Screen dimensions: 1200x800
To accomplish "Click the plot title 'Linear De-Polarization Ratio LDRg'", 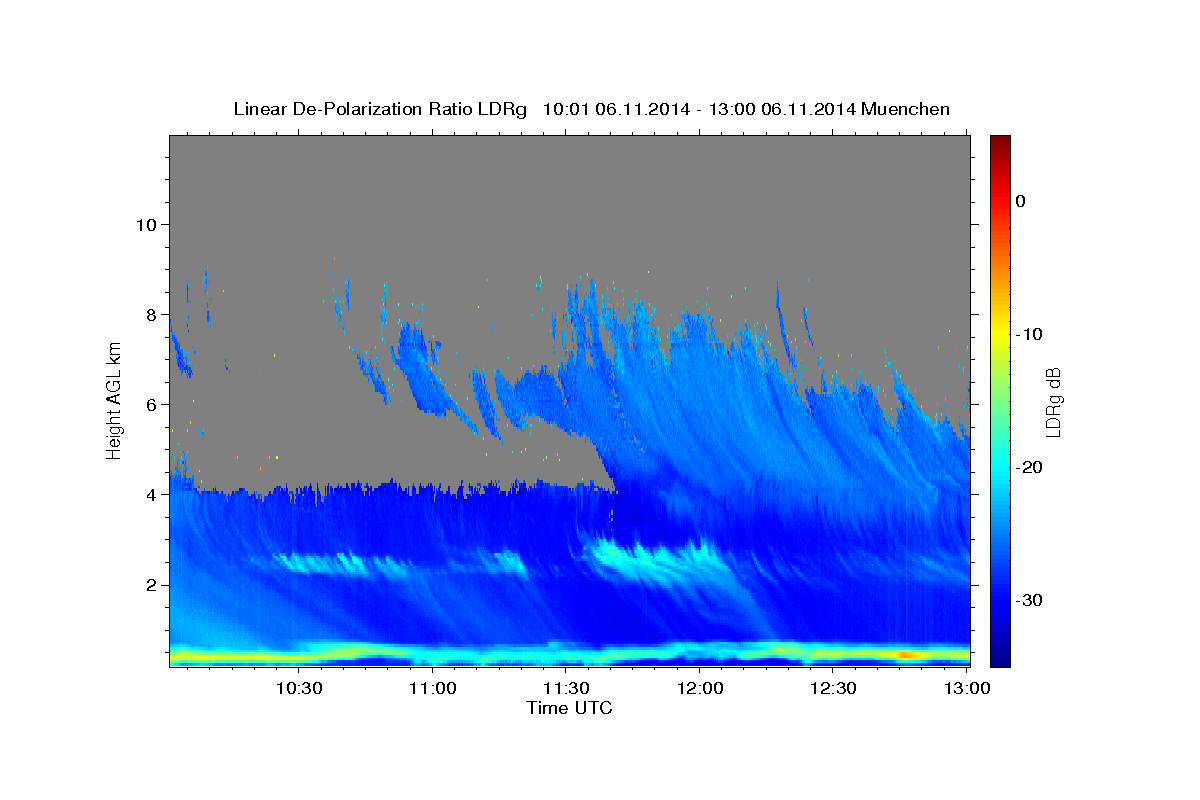I will [380, 108].
